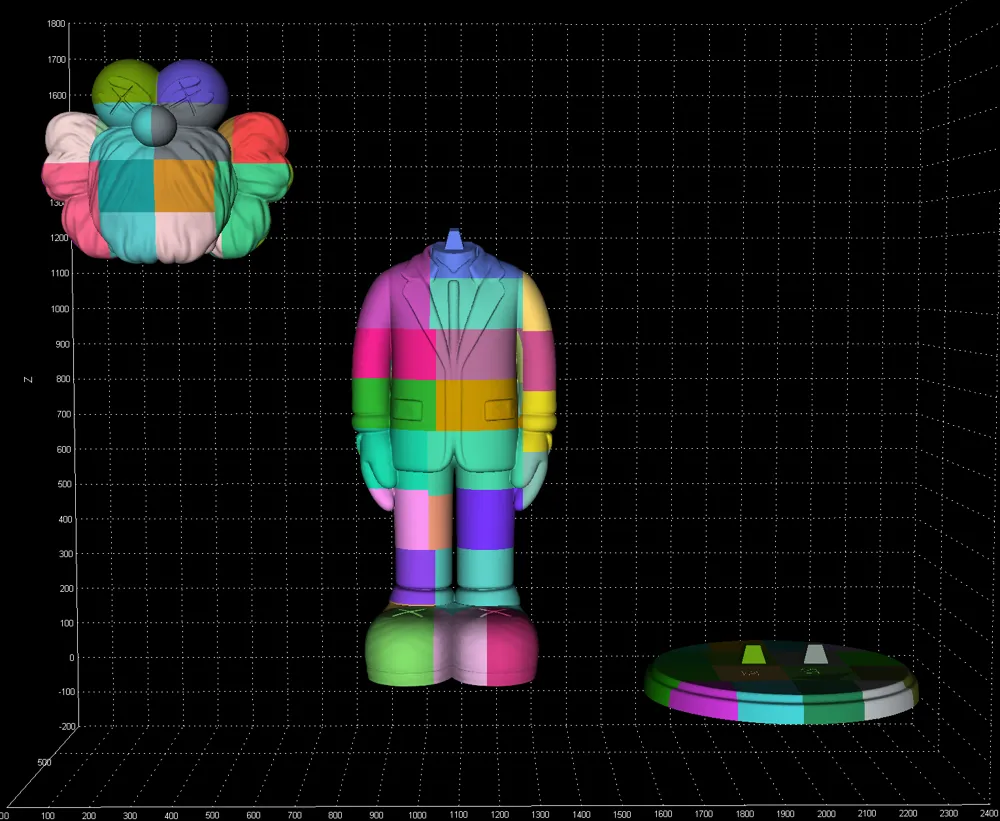The image size is (1000, 821).
Task: Pick the violet upper leg segment
Action: click(x=485, y=519)
